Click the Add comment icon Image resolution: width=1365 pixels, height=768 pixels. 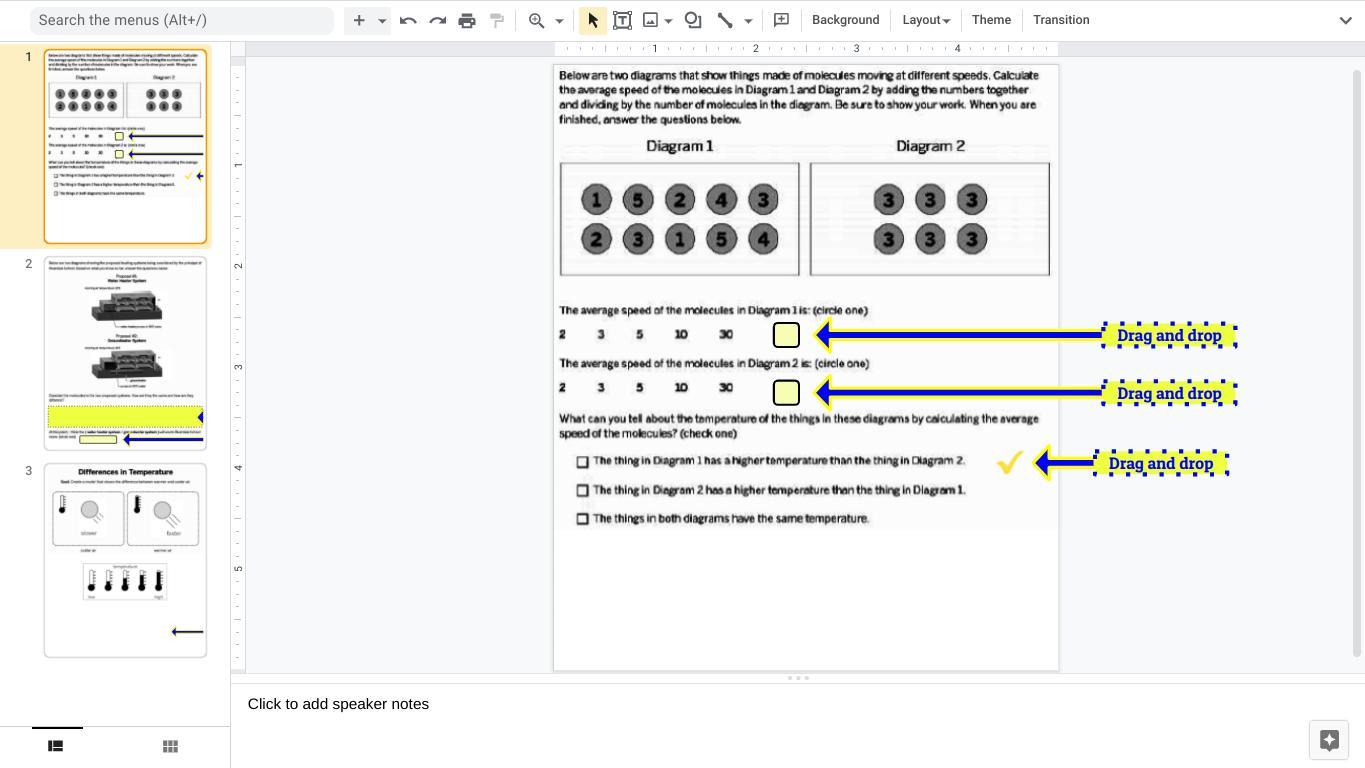[x=782, y=20]
